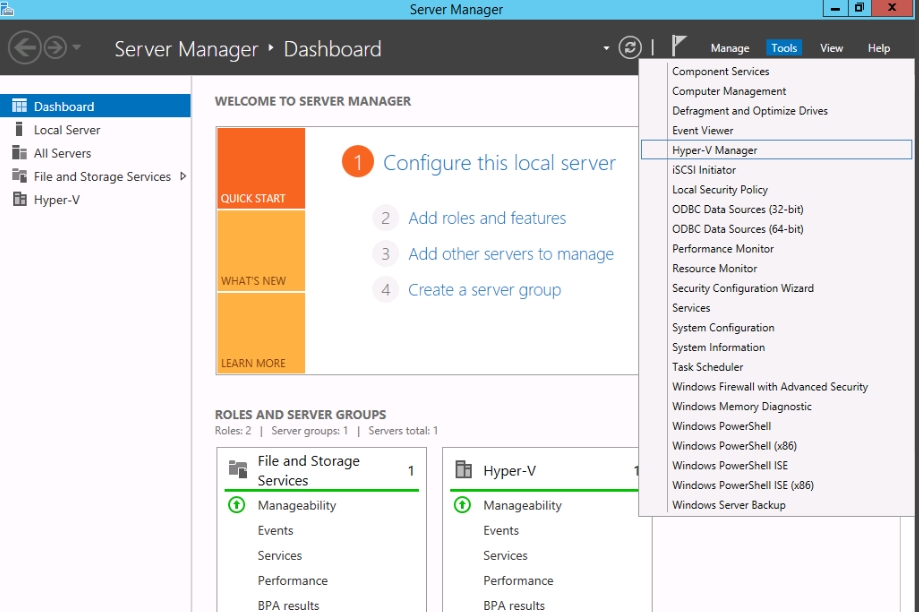Open the notifications flag icon
919x612 pixels.
[x=679, y=46]
